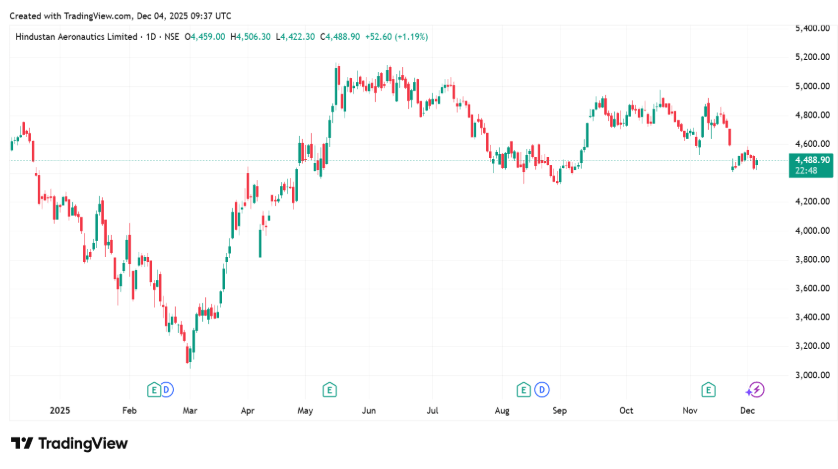Open the May earnings E marker
This screenshot has width=838, height=469.
(x=328, y=389)
